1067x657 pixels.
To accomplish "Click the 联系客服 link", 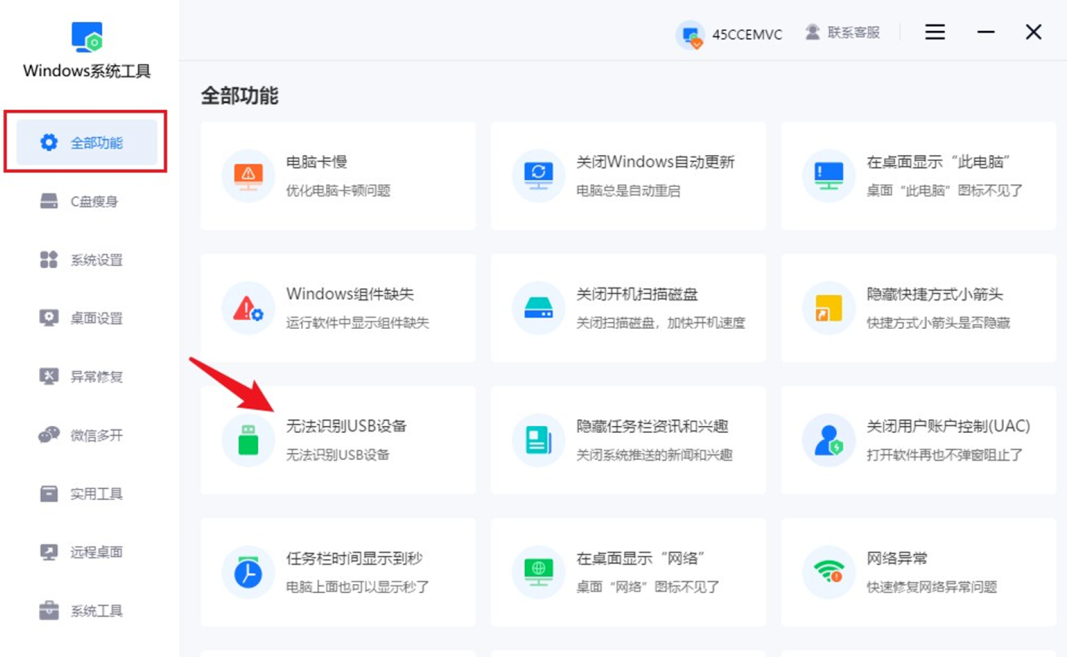I will (853, 32).
